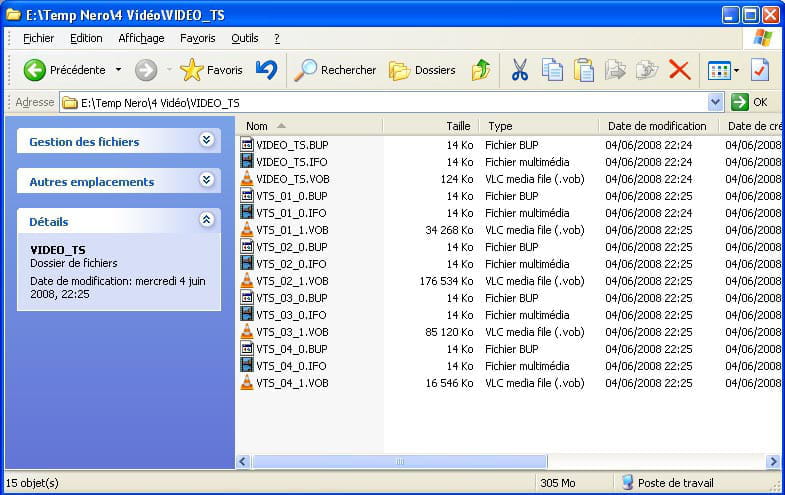Click the 85 120 Ko size cell

click(449, 332)
